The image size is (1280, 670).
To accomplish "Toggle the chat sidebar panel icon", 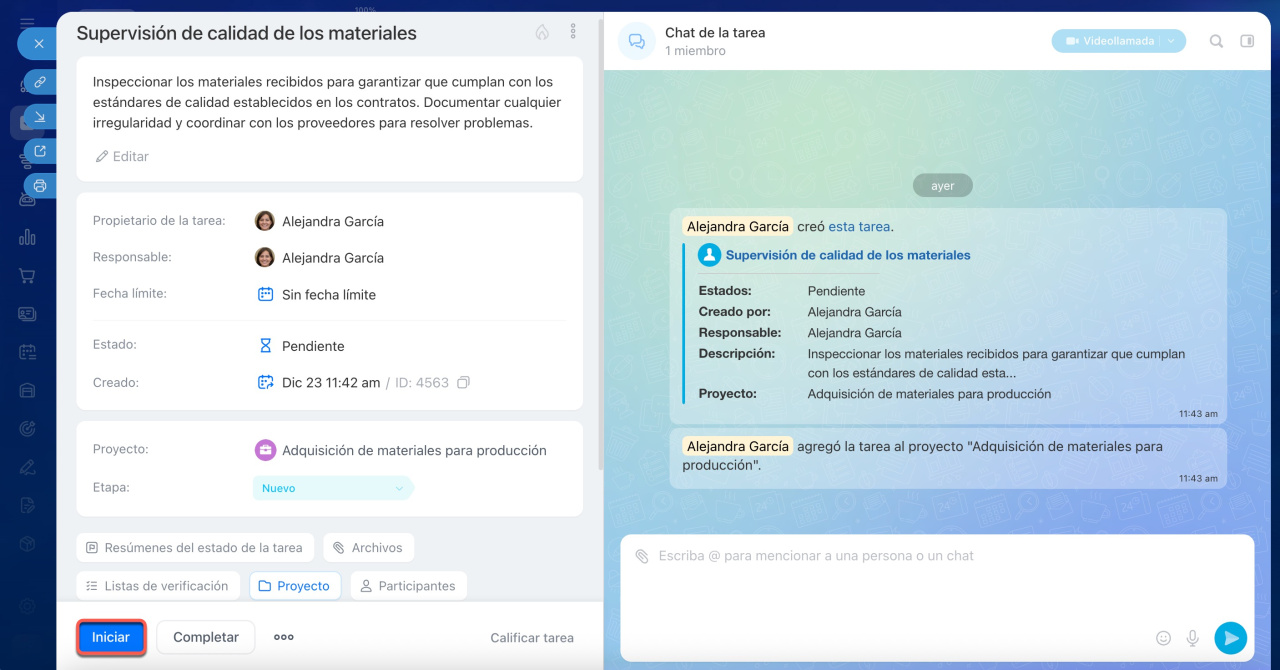I will click(x=1247, y=41).
